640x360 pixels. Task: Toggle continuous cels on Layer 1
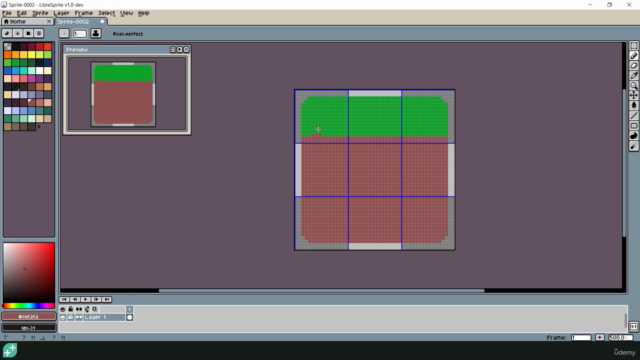pos(79,317)
